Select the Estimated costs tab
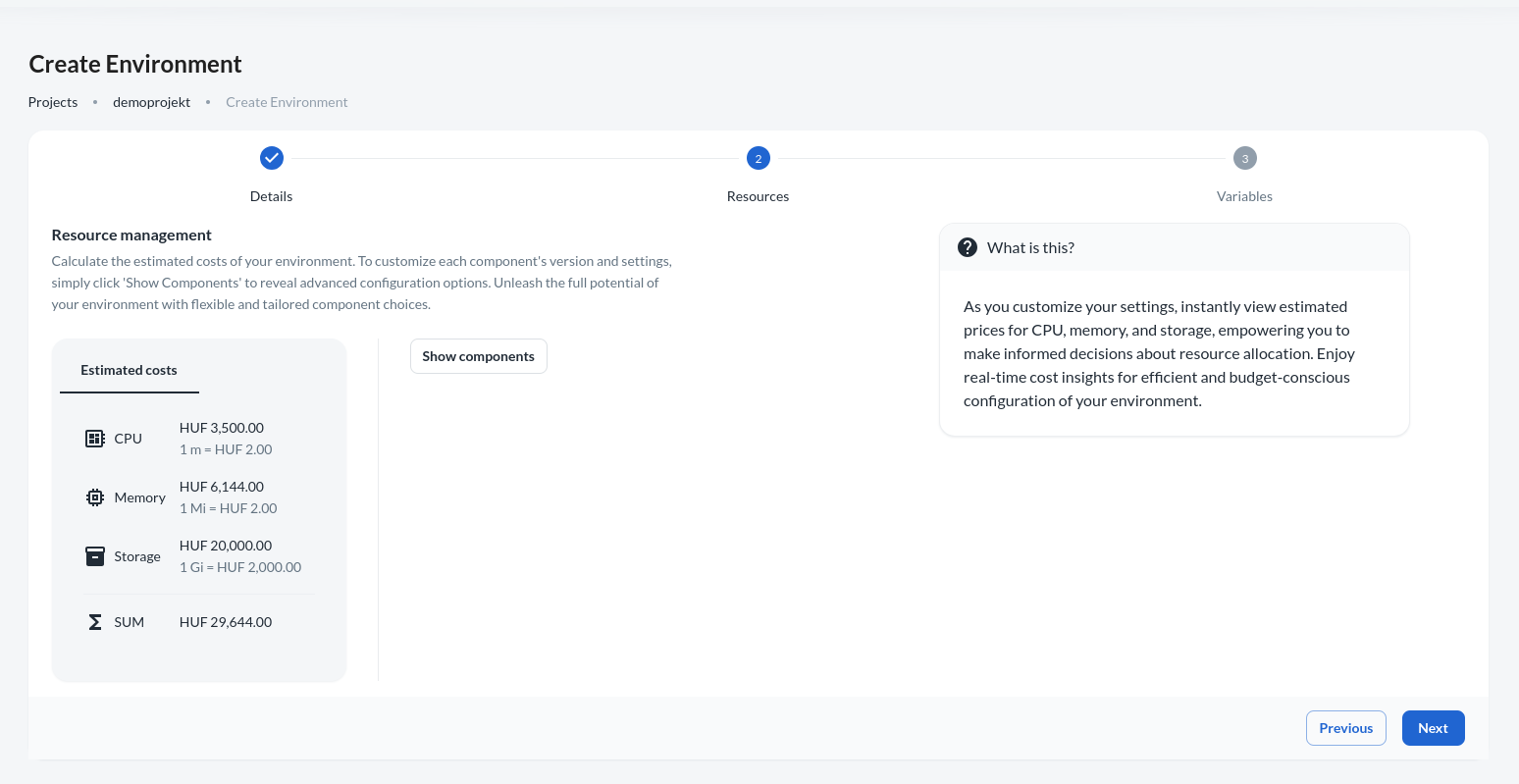1519x784 pixels. (x=129, y=370)
